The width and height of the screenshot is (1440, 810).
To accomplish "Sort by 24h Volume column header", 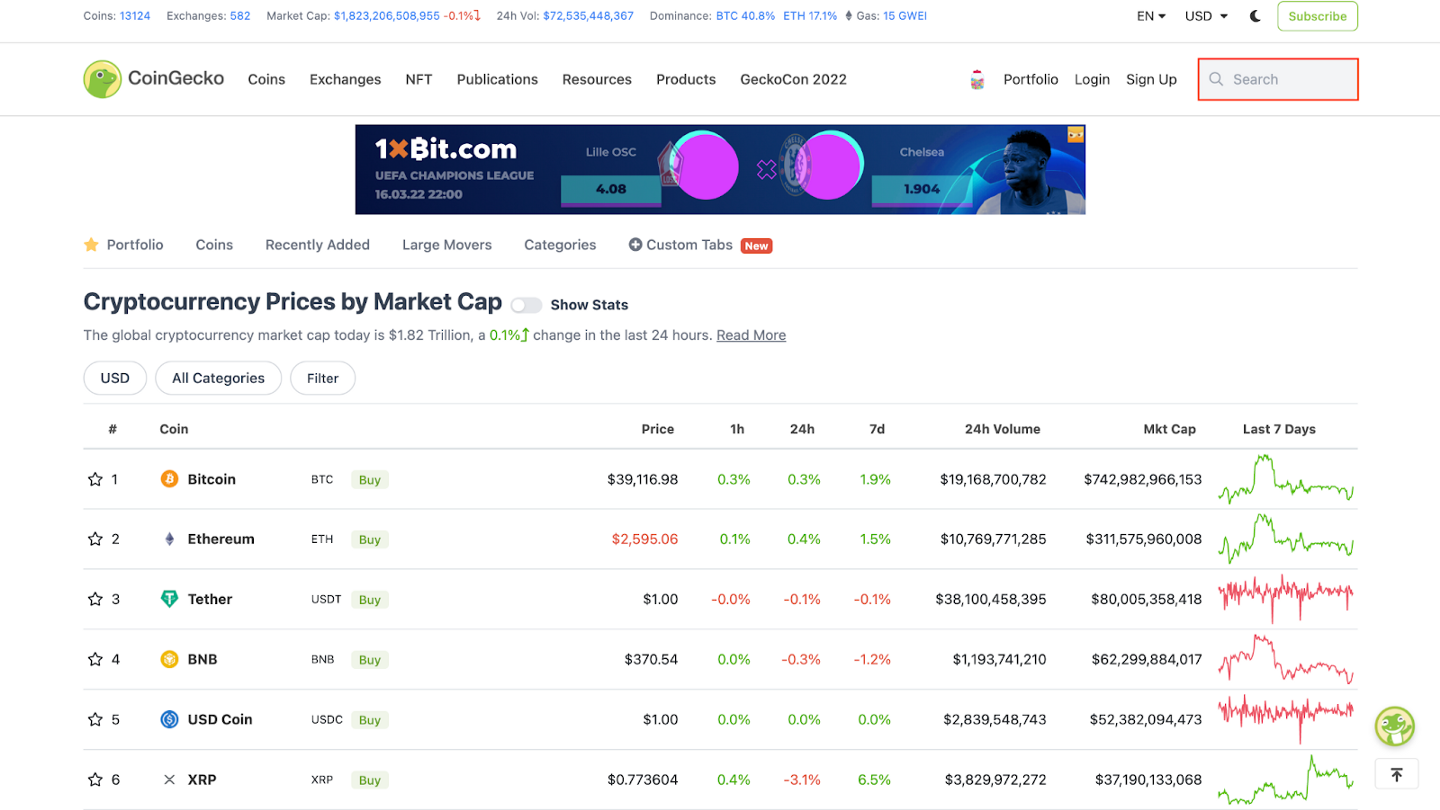I will (x=1002, y=429).
